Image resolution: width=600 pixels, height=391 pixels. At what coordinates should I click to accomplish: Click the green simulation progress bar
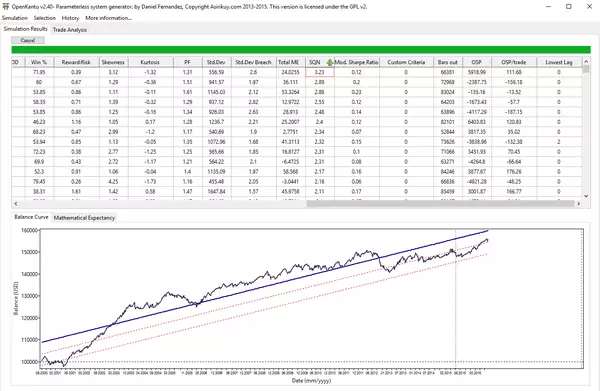[x=301, y=50]
